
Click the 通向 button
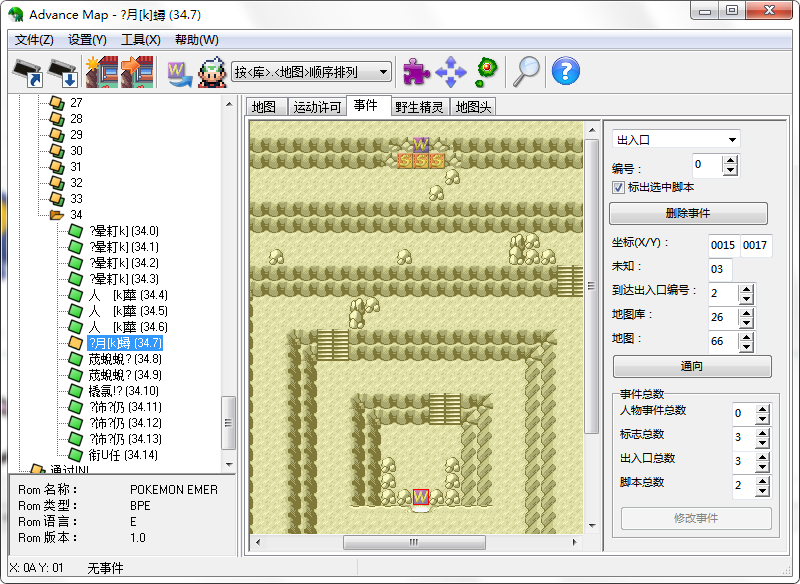[692, 366]
